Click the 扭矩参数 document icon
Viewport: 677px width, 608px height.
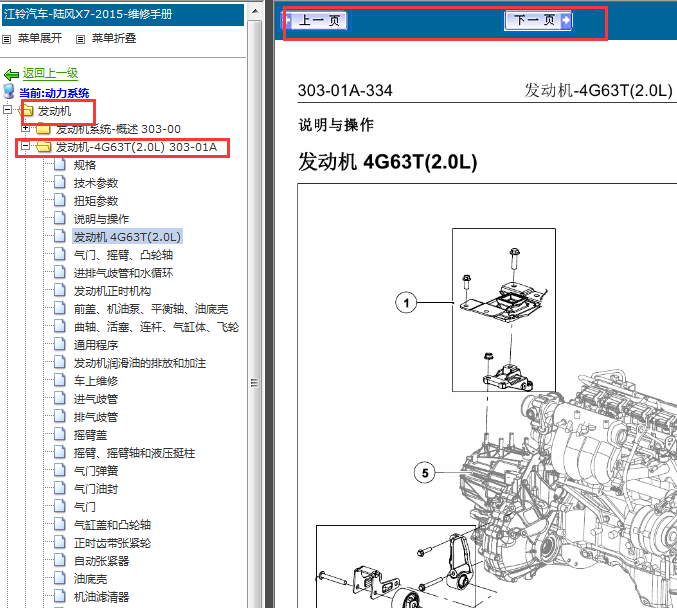click(x=60, y=200)
